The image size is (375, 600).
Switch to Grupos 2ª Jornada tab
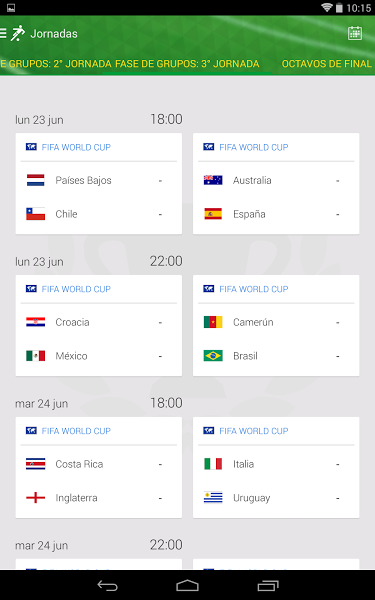point(56,64)
